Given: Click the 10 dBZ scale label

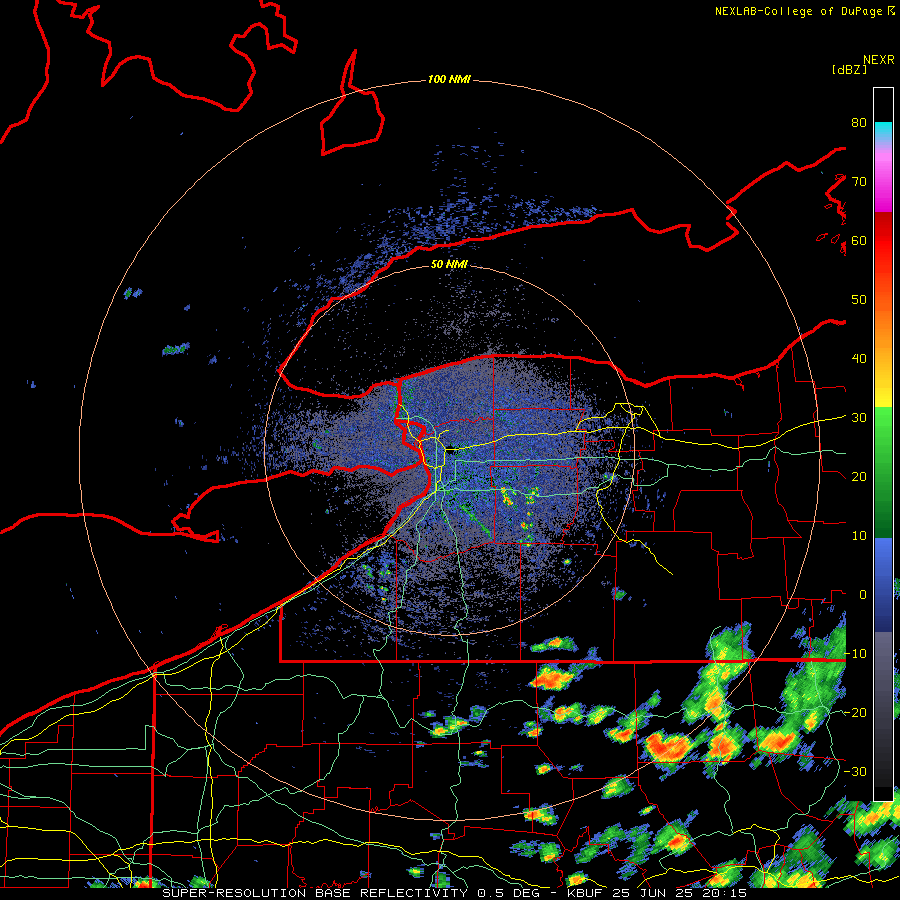Looking at the screenshot, I should click(859, 536).
